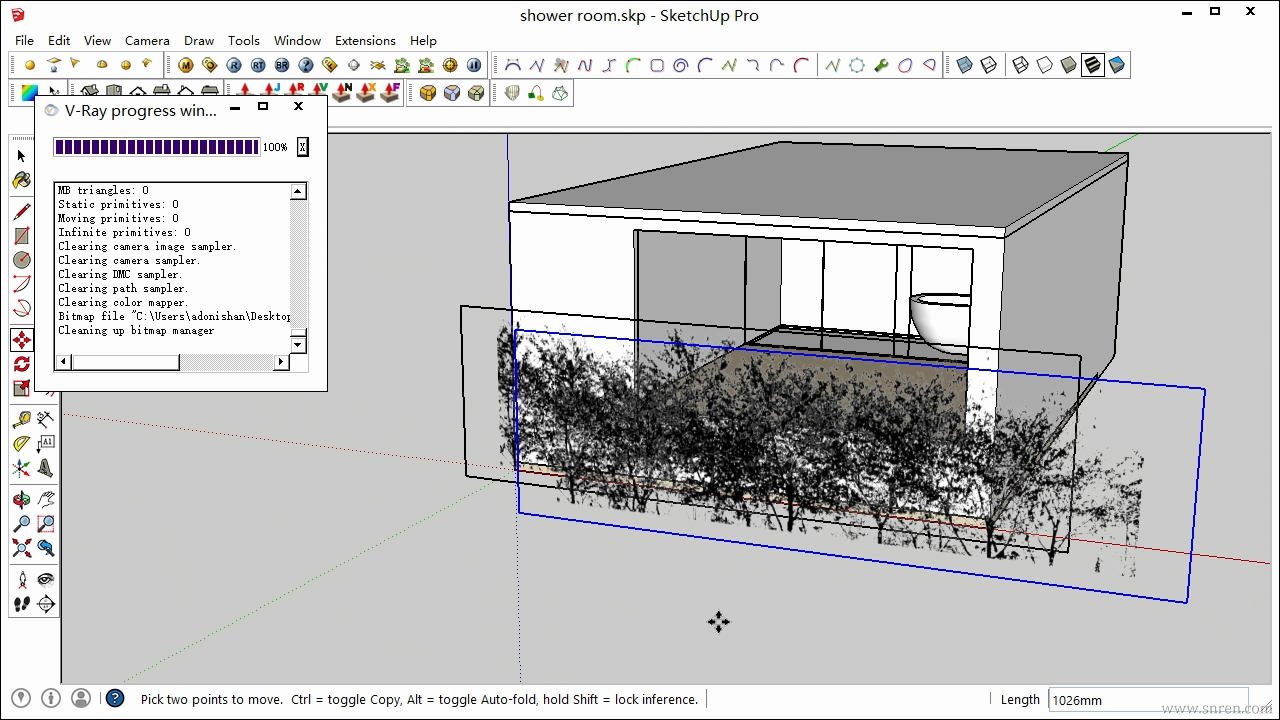Activate the Zoom Extents tool
The height and width of the screenshot is (720, 1280).
[21, 548]
